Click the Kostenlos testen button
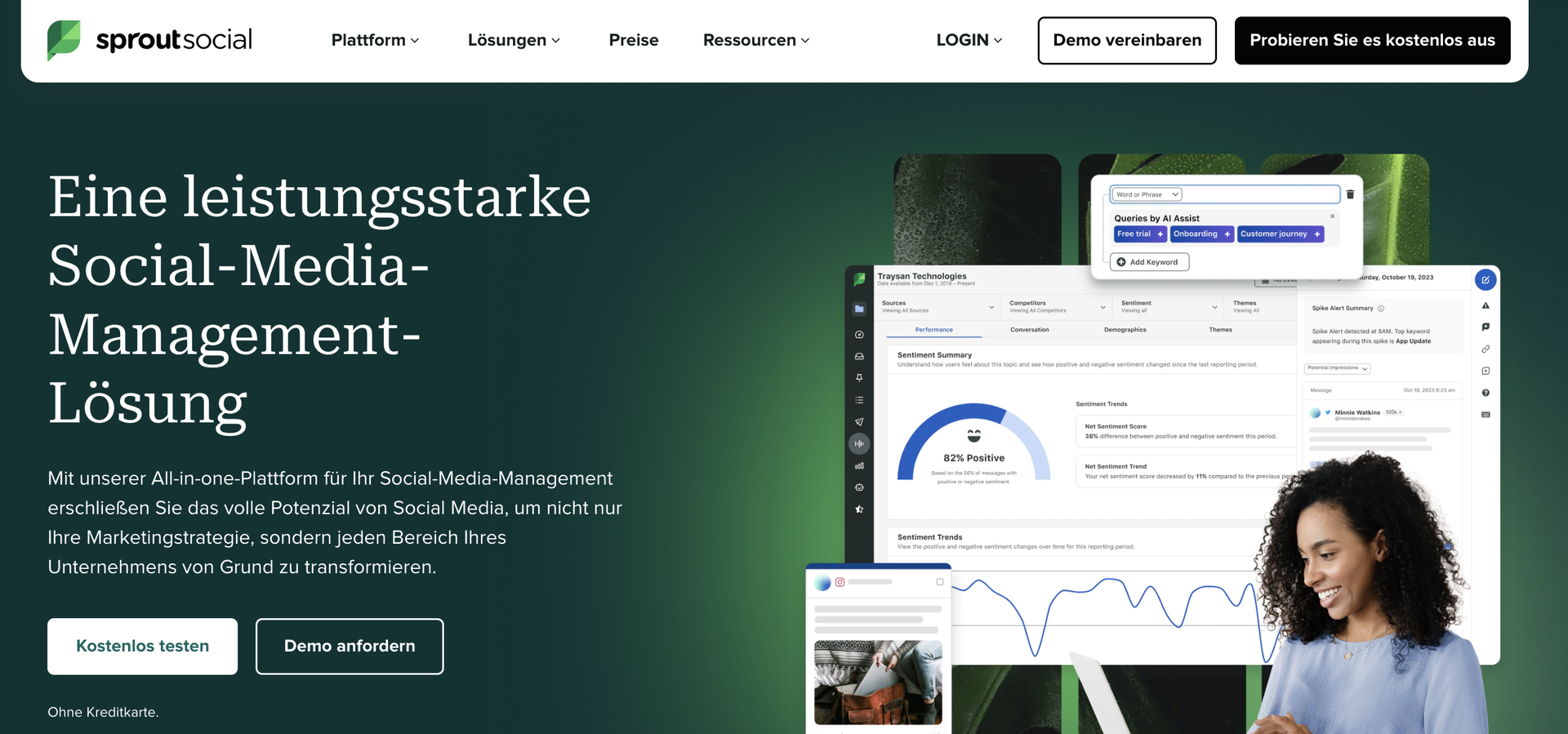The width and height of the screenshot is (1568, 734). [x=142, y=646]
